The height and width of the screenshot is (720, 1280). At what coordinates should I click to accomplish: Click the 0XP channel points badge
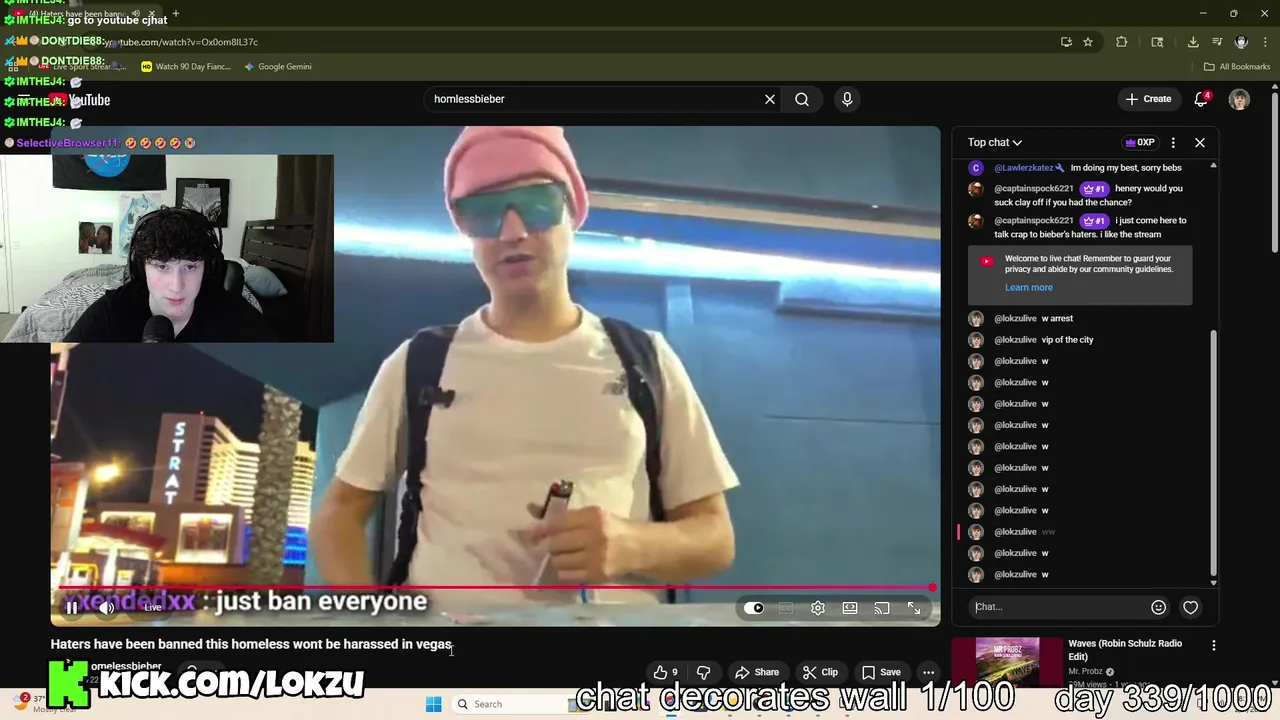(1140, 142)
